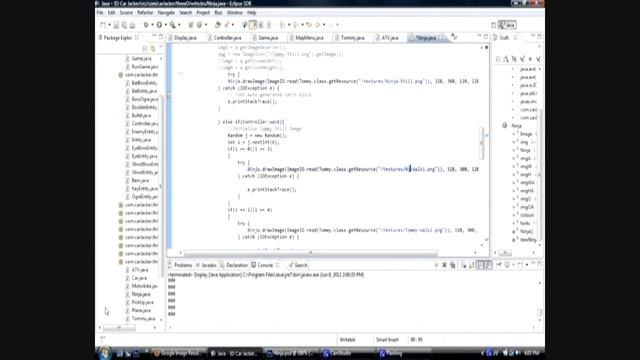Maximize the editor area
Screen dimensions: 640x360
486,37
